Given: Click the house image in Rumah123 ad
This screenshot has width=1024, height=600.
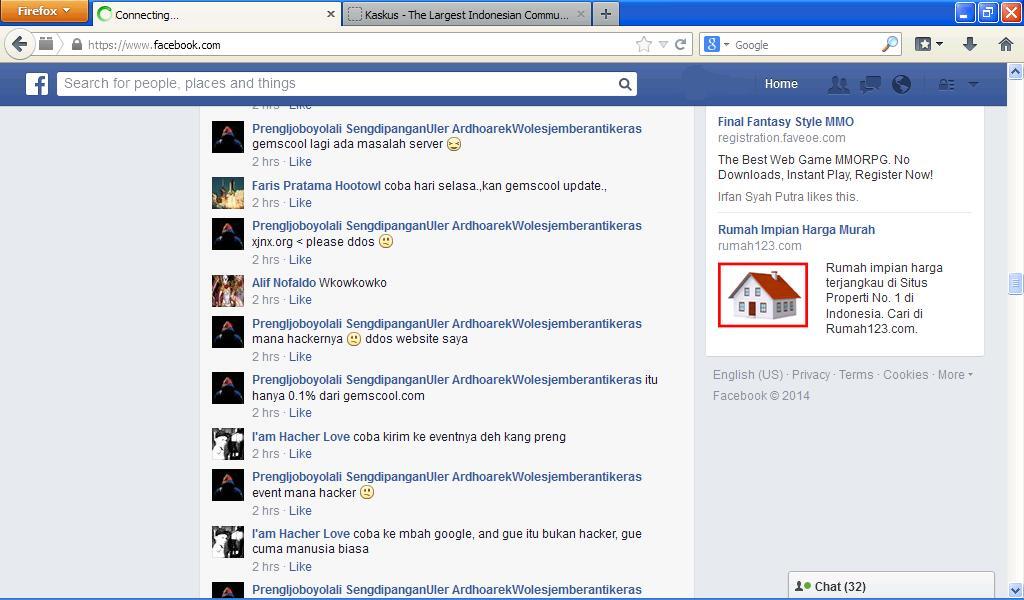Looking at the screenshot, I should click(763, 295).
